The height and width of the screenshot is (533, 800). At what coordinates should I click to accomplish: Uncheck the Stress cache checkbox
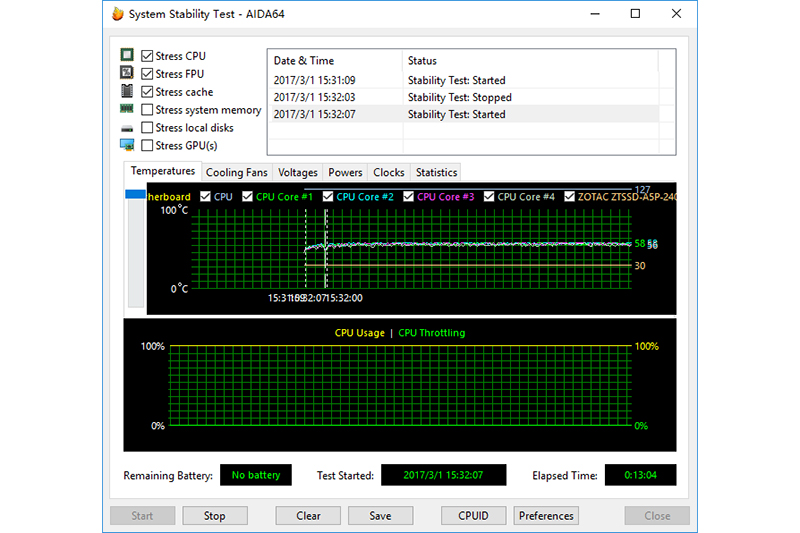(x=147, y=92)
